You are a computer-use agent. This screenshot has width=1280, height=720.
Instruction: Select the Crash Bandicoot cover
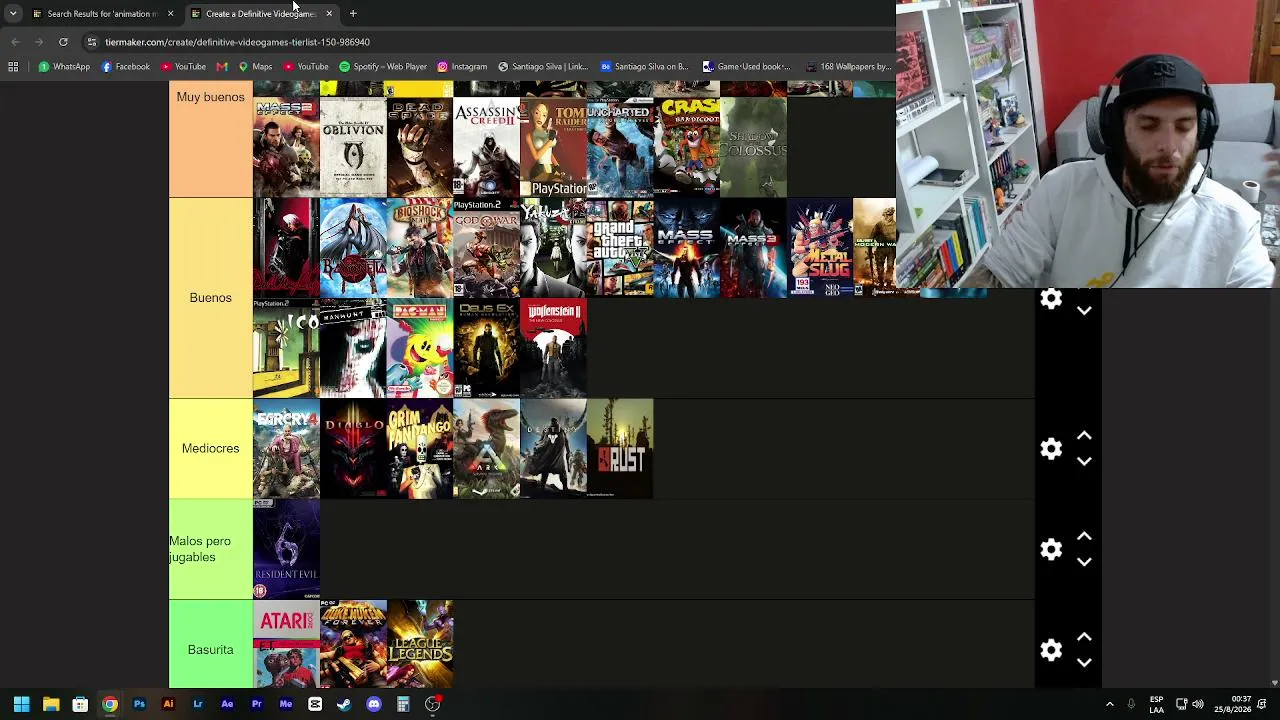687,147
